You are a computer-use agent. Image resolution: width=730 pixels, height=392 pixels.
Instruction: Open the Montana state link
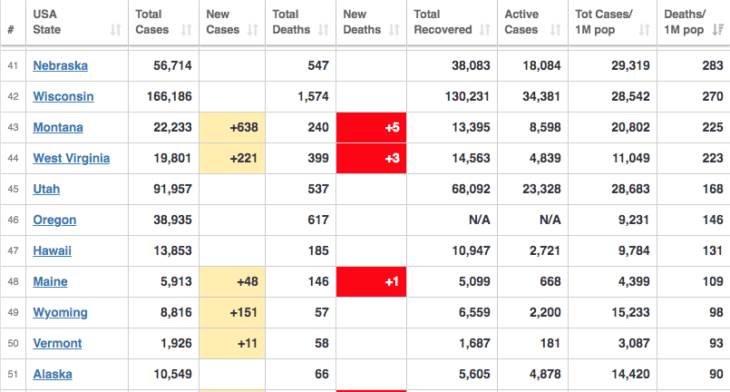pos(58,127)
